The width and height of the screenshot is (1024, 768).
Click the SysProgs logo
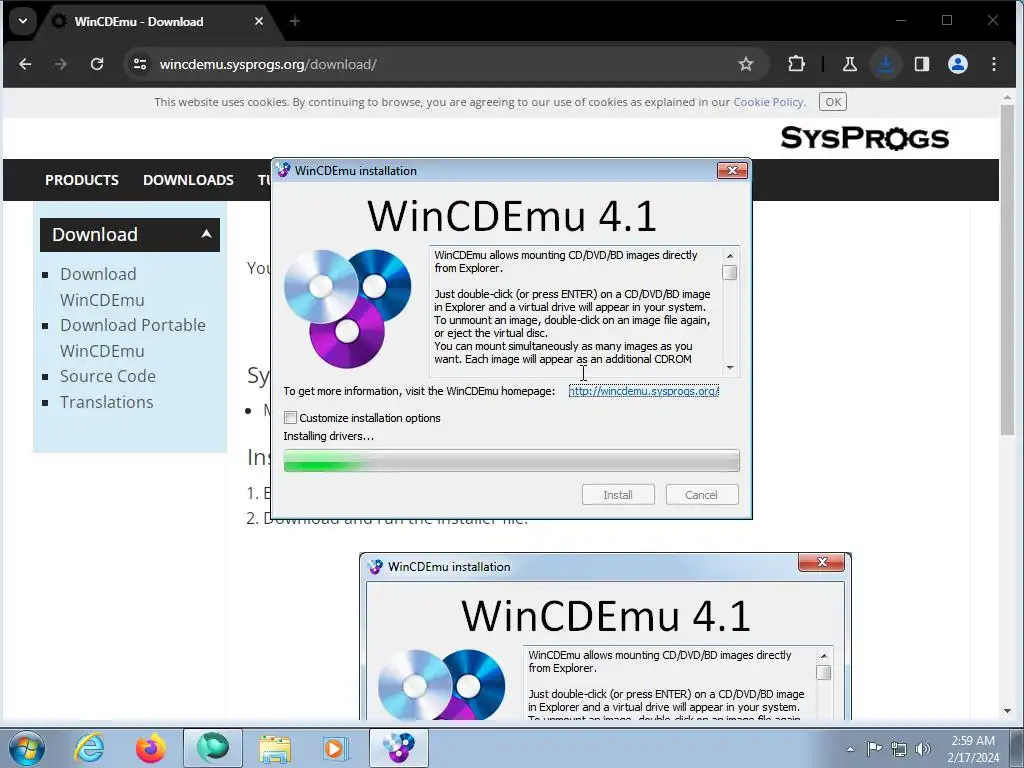[865, 138]
